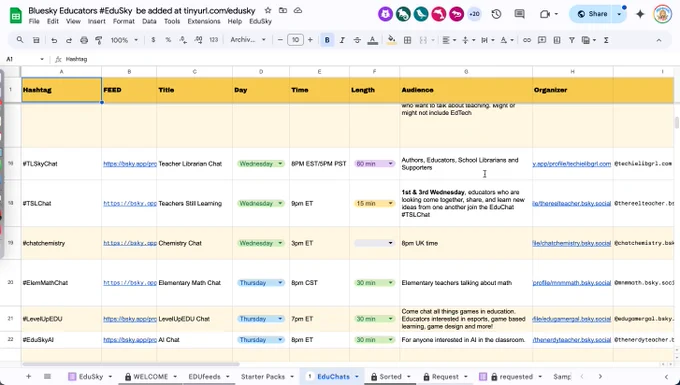Switch to the WELCOME sheet tab
This screenshot has width=680, height=385.
point(150,376)
